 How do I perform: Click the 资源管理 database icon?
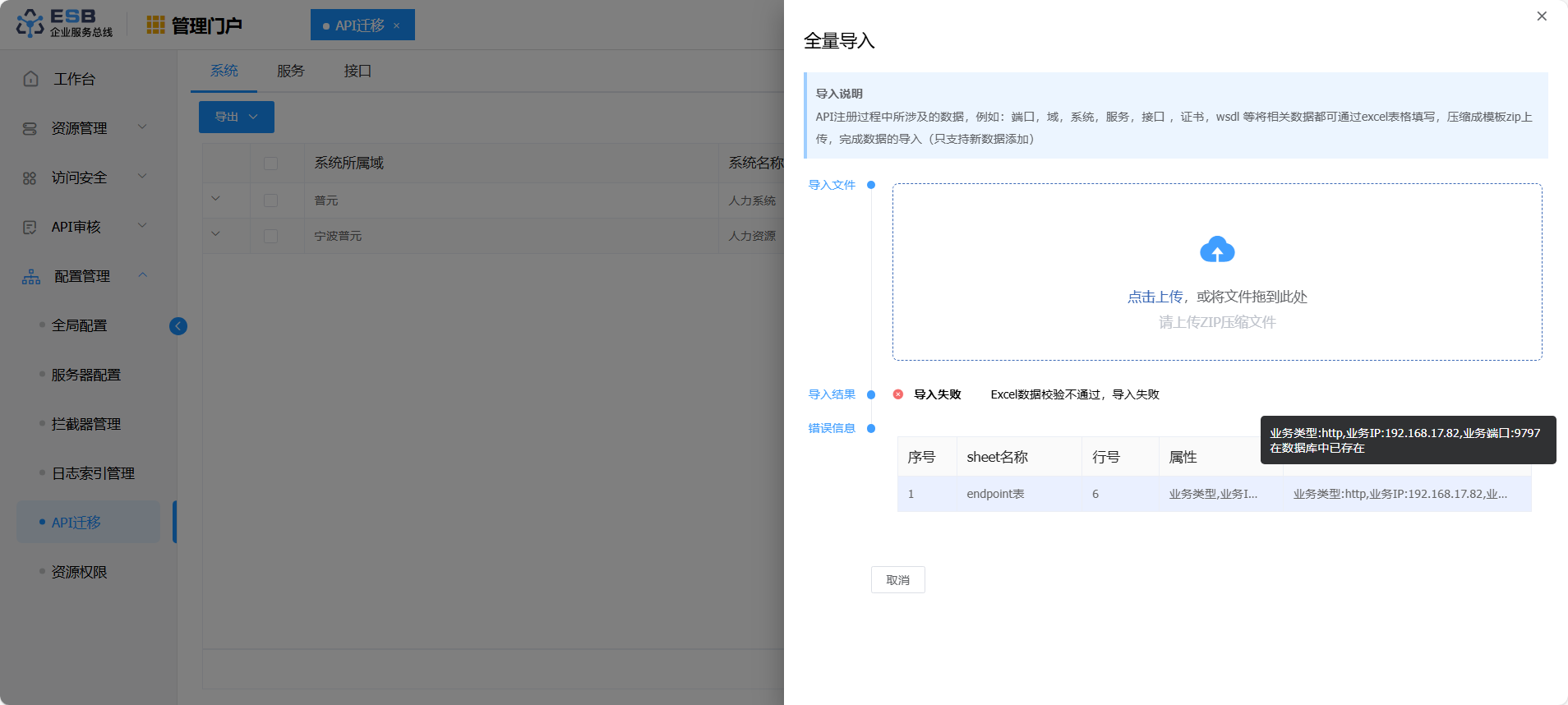[30, 129]
